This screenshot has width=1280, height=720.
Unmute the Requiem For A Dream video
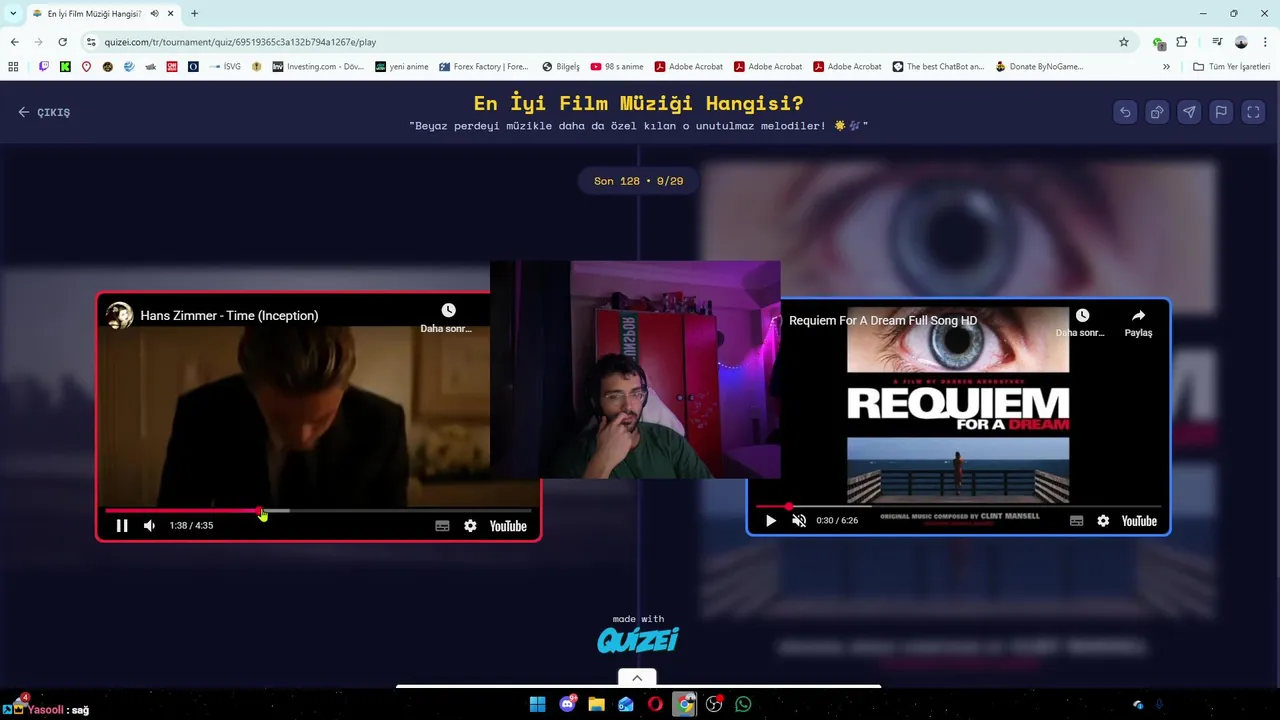click(799, 521)
